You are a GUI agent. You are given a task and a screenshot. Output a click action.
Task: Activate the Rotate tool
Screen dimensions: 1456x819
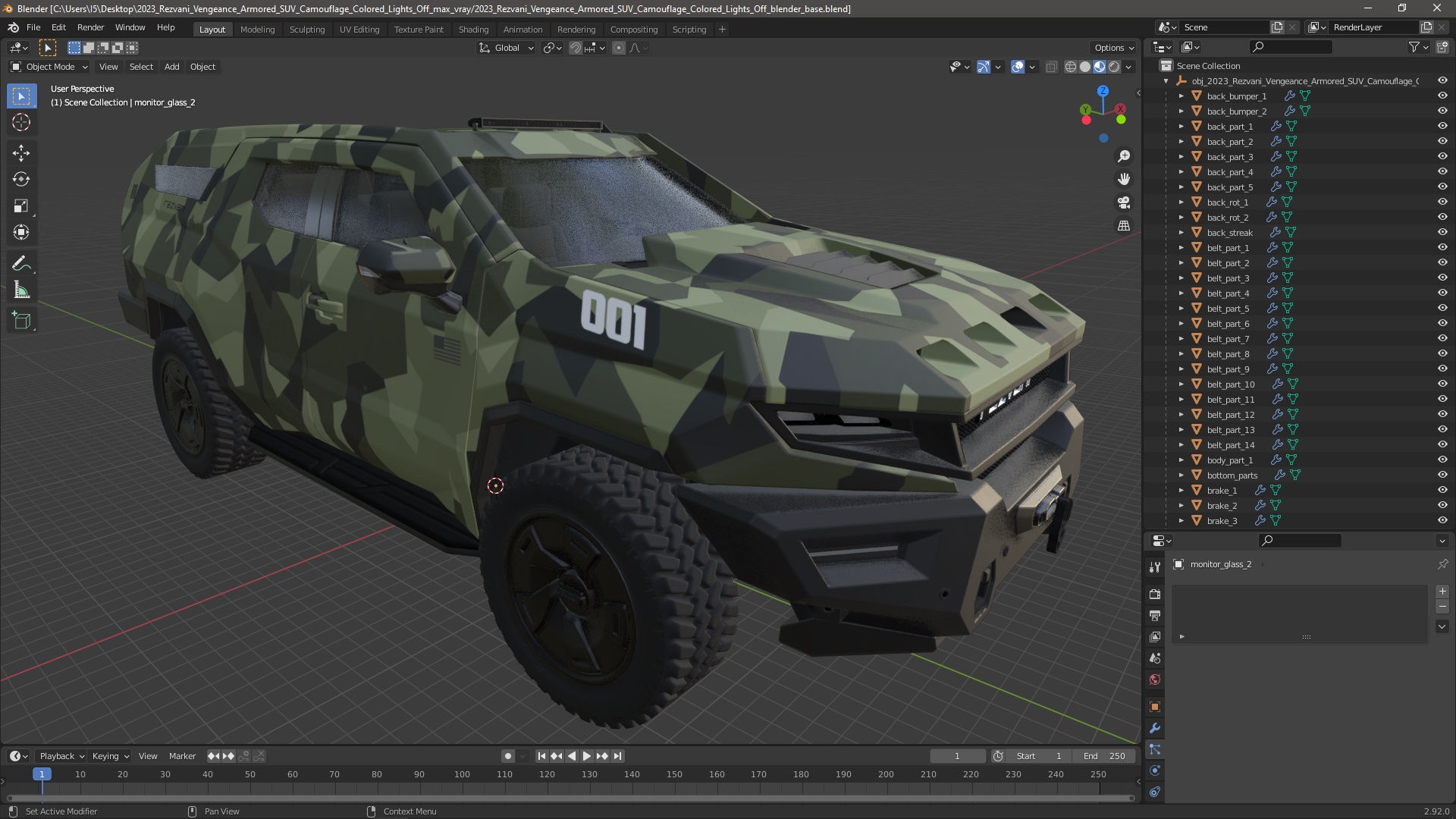point(21,180)
